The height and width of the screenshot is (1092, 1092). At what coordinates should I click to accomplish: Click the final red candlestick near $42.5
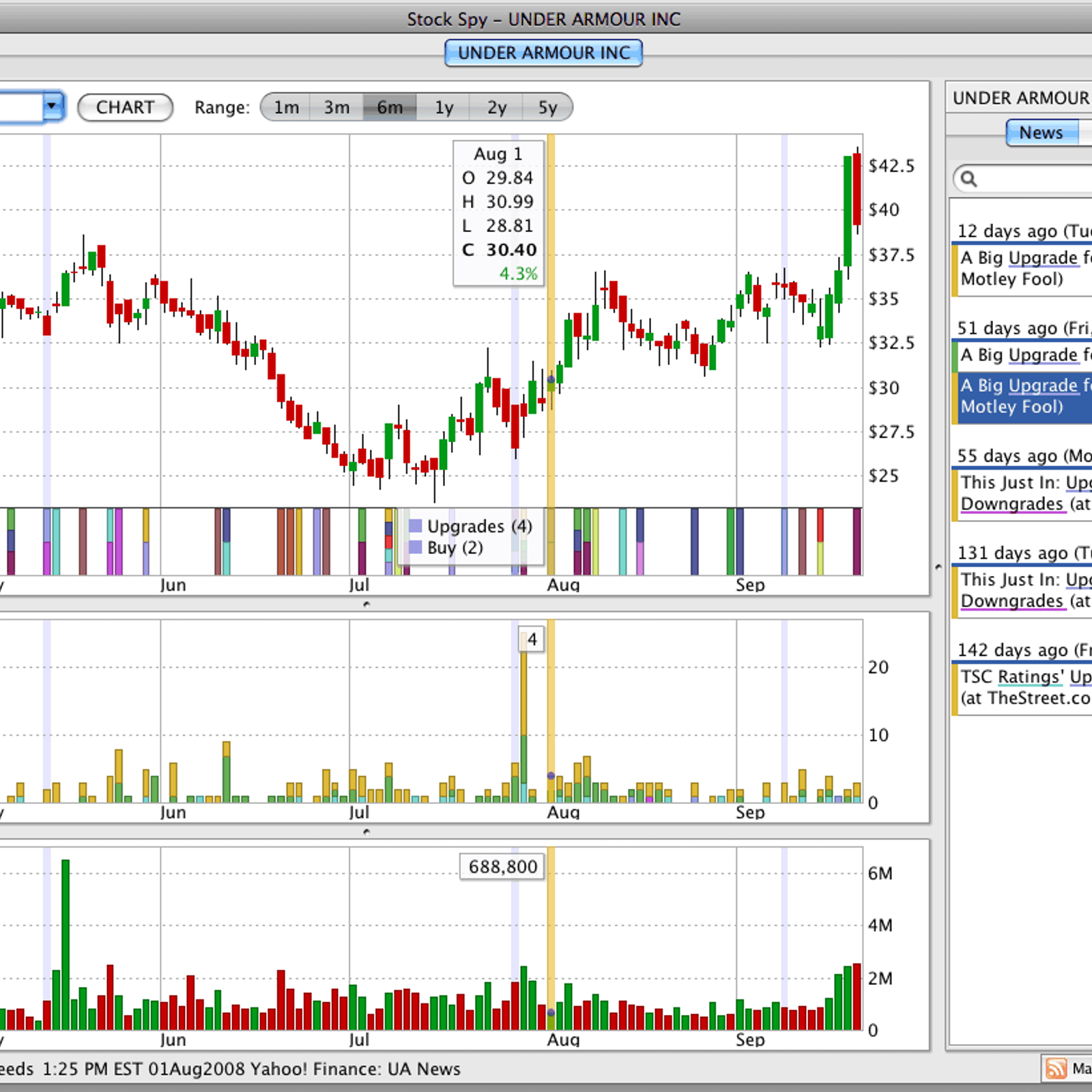tap(857, 190)
